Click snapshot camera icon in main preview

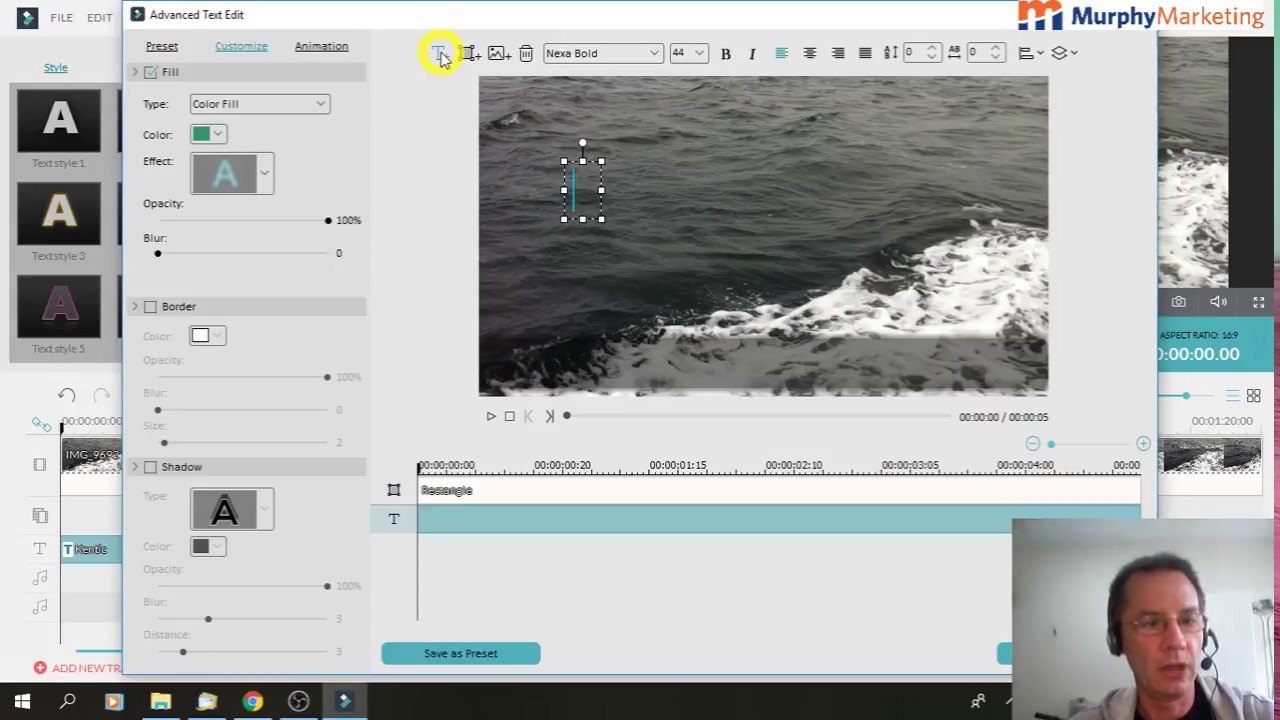pos(1179,302)
